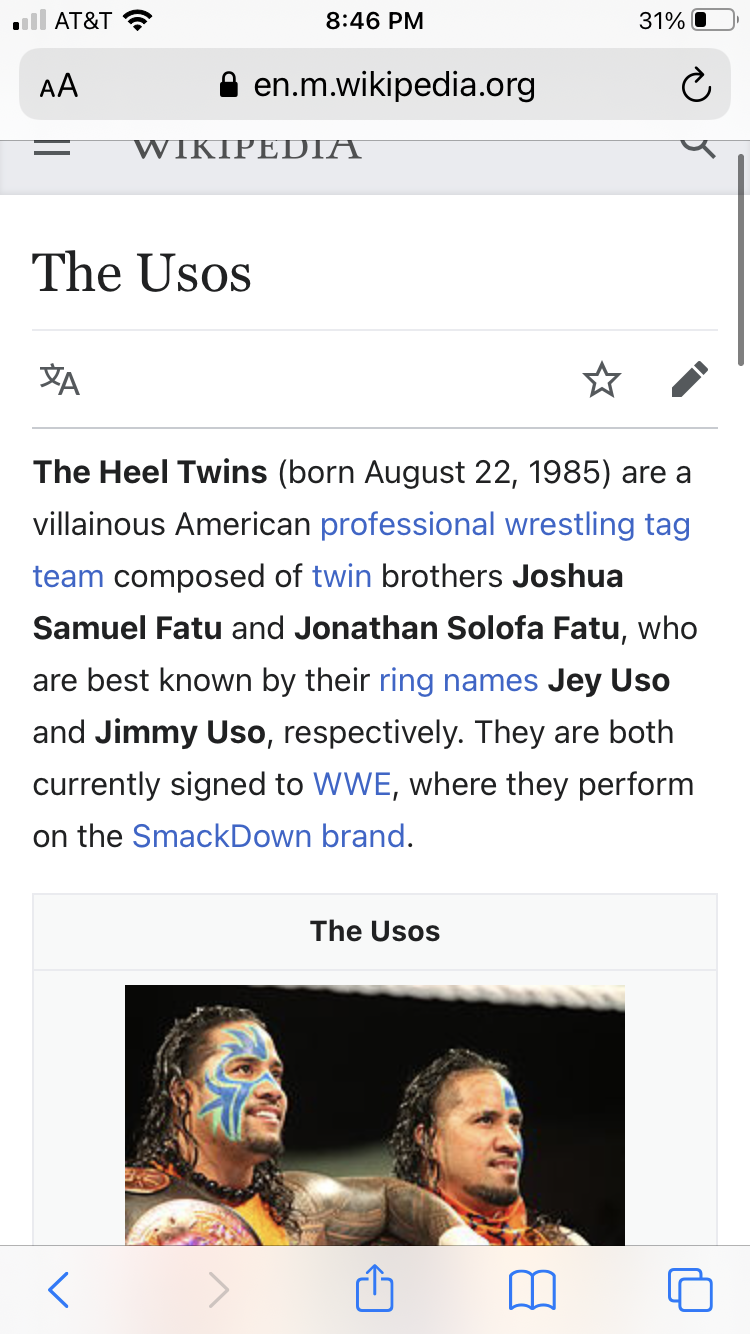Edit the article with pencil icon
This screenshot has width=750, height=1334.
coord(690,380)
